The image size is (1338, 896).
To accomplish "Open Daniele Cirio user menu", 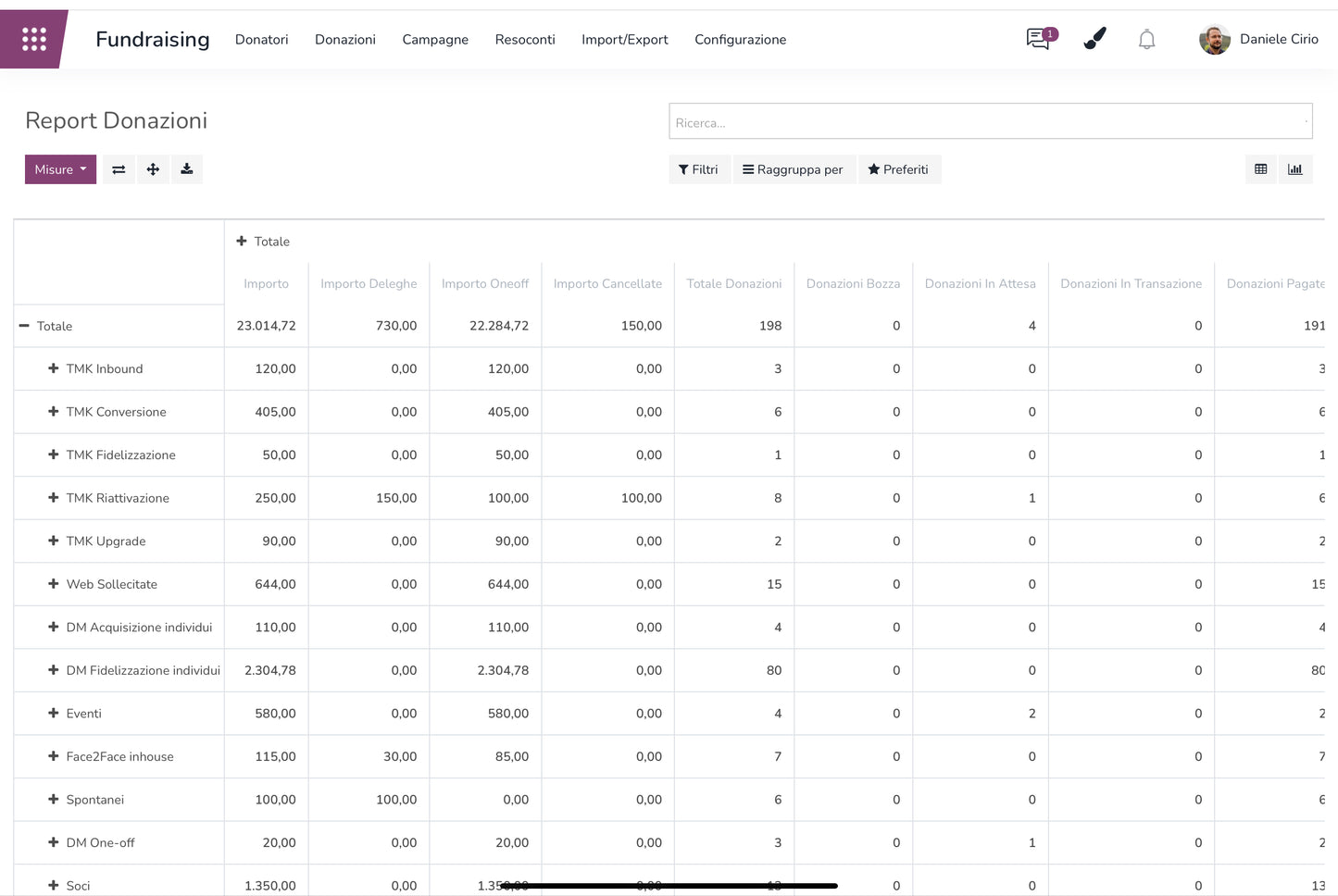I will pos(1258,39).
